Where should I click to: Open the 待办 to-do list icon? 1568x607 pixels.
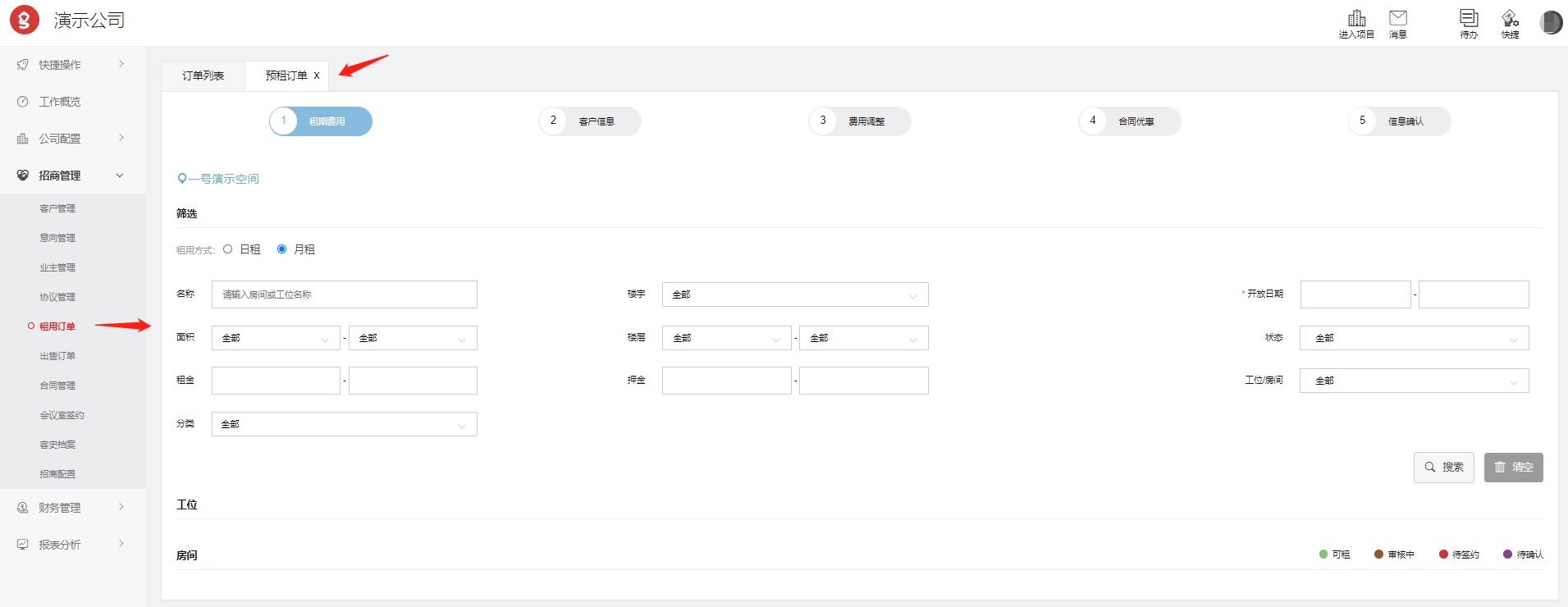(x=1468, y=18)
